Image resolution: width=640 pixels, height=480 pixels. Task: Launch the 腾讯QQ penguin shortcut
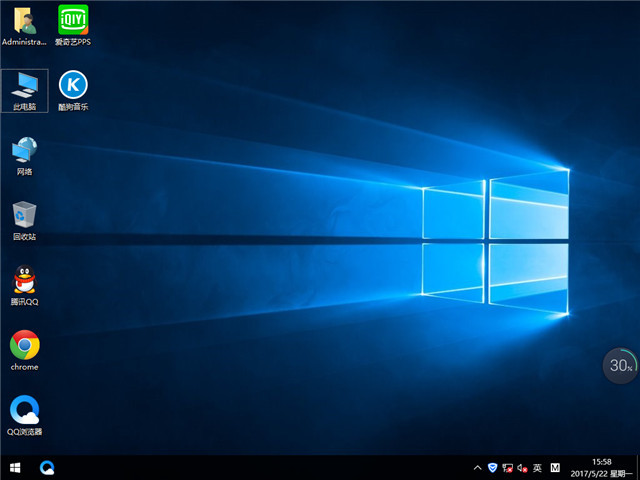coord(24,286)
